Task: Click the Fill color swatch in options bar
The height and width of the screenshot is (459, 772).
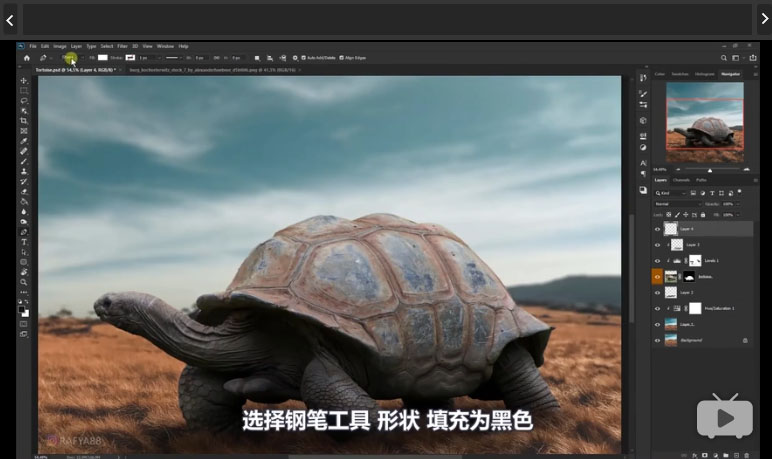Action: point(102,58)
